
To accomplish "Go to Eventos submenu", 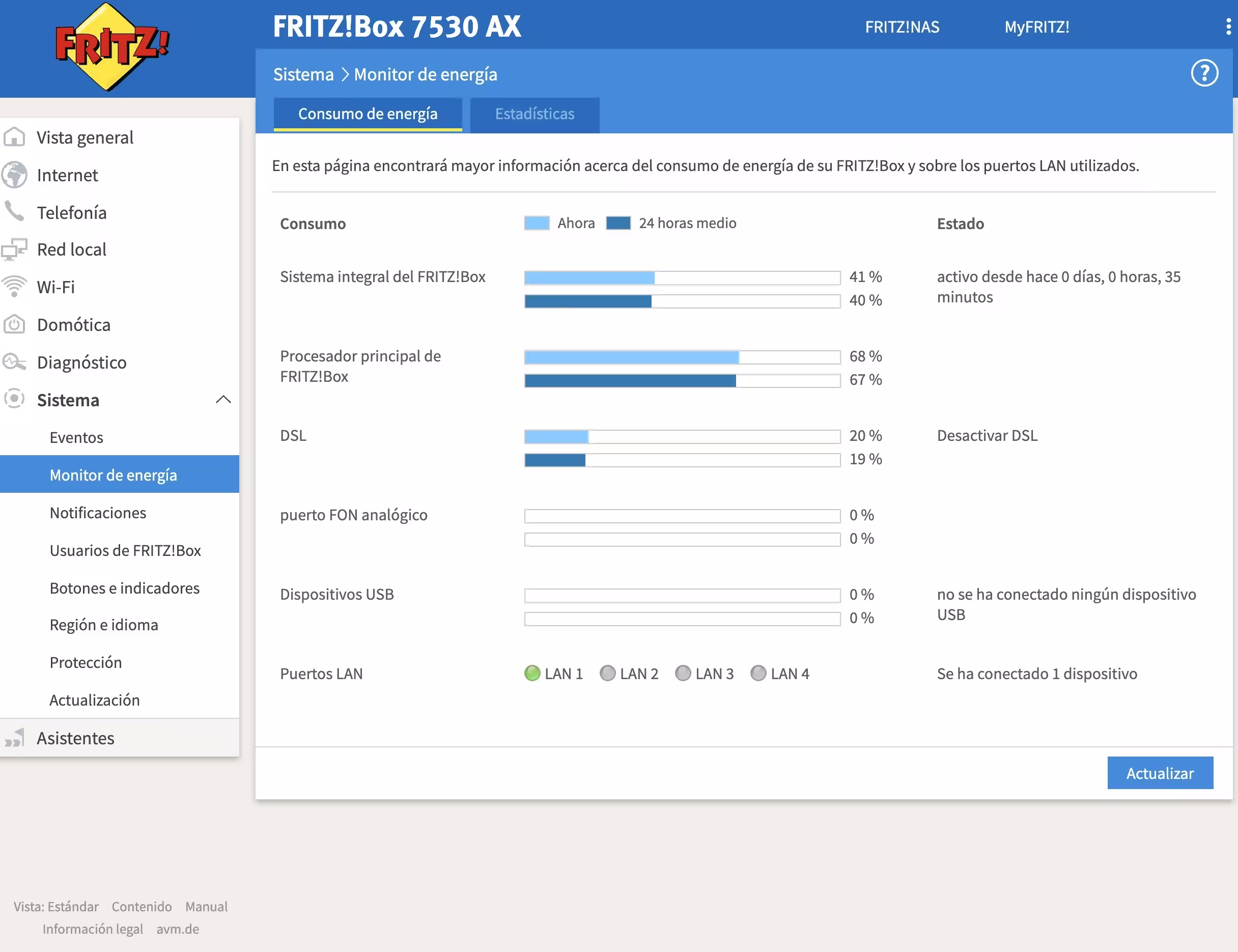I will [120, 437].
